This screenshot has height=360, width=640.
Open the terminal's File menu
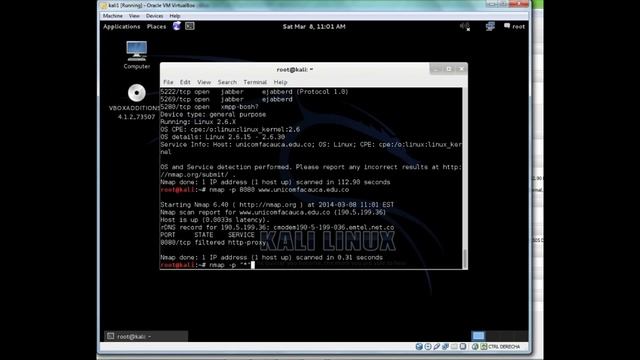(168, 82)
